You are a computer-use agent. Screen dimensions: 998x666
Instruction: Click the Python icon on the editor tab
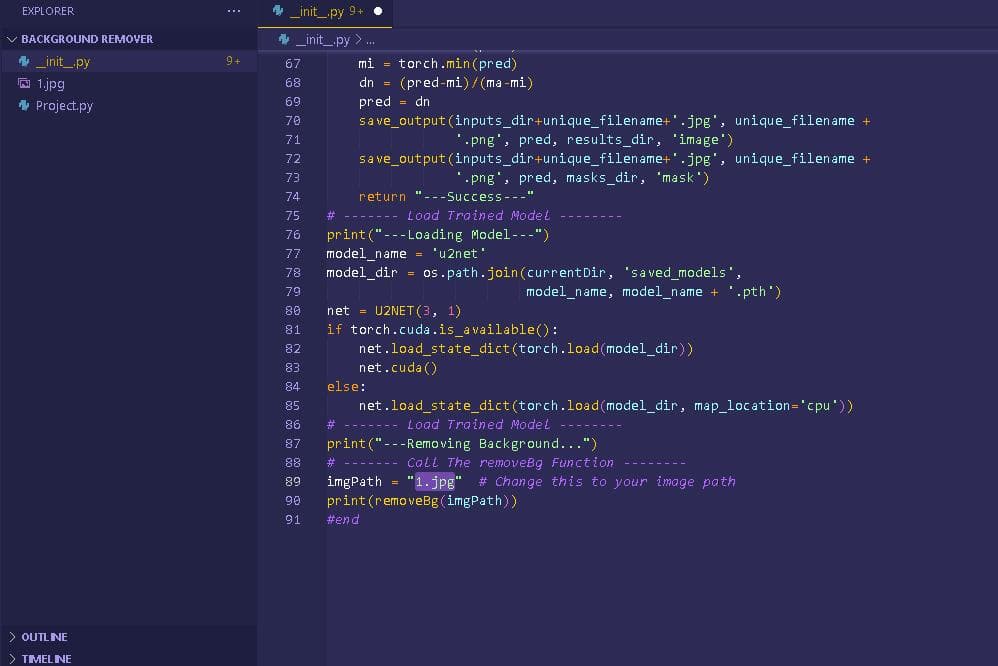(x=278, y=11)
